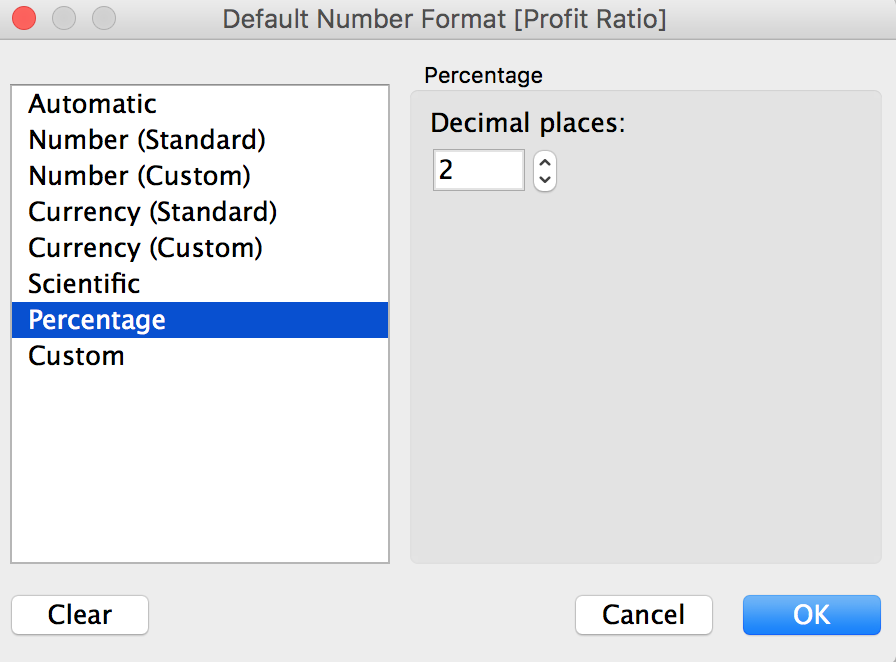This screenshot has width=896, height=662.
Task: Choose Custom at the bottom of the list
Action: pos(76,356)
